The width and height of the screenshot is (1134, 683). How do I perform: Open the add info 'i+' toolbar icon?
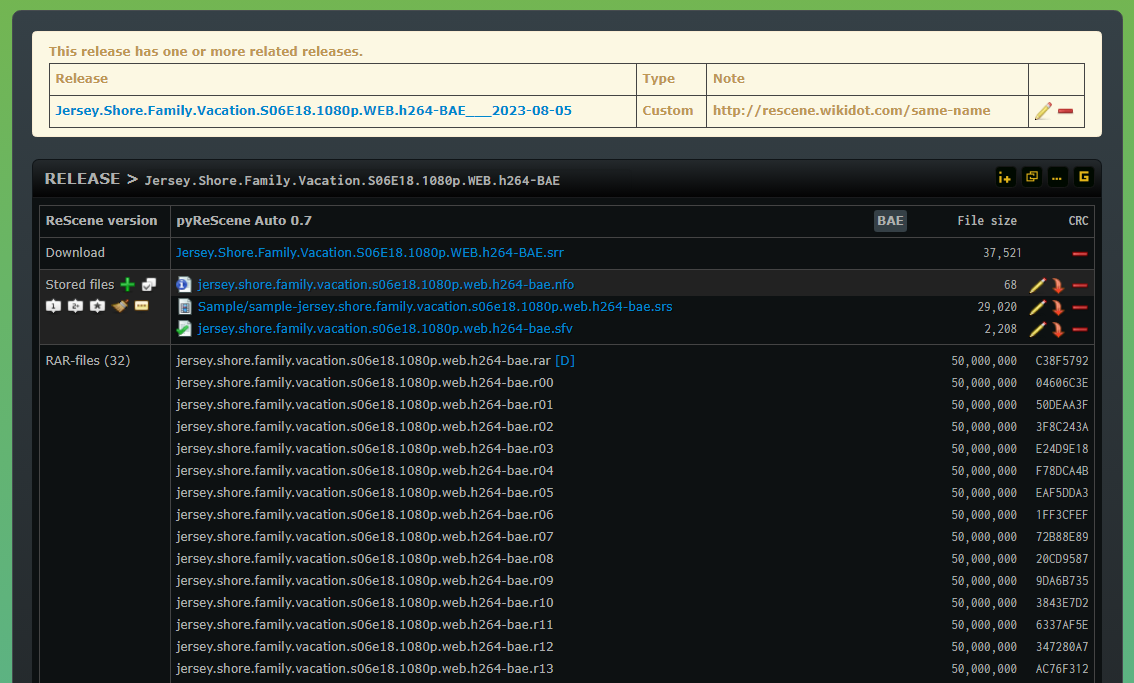coord(1005,177)
